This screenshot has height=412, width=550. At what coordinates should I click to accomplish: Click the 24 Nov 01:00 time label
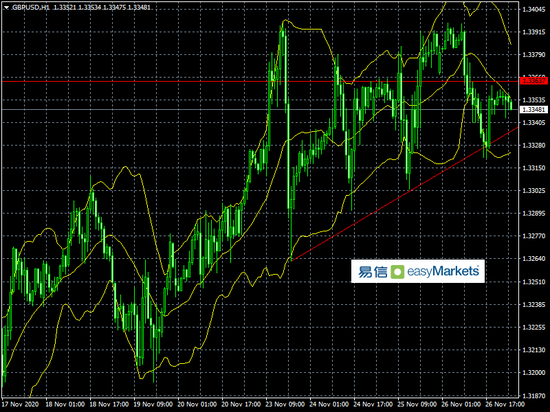330,404
